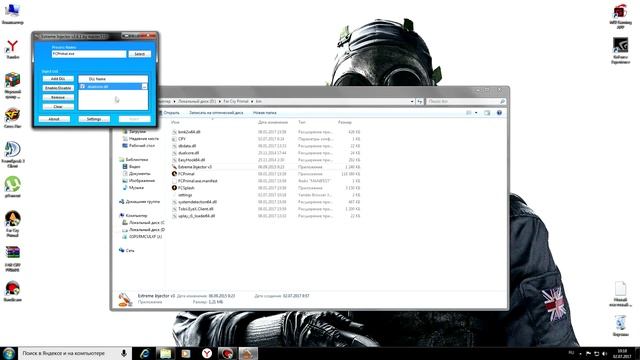The width and height of the screenshot is (640, 360).
Task: Click the Remove button in injector
Action: click(x=58, y=97)
